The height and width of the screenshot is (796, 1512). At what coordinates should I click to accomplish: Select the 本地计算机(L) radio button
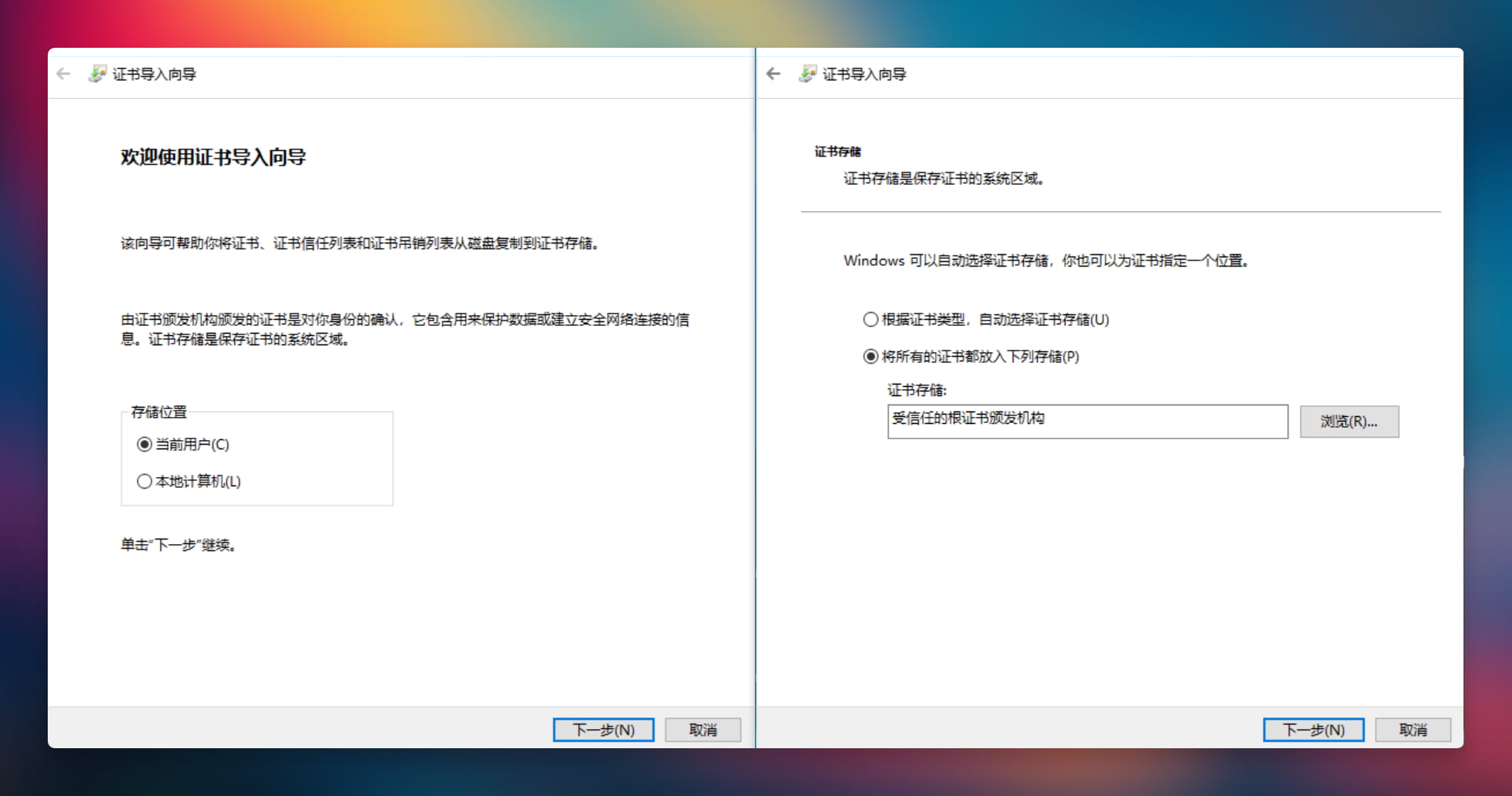145,482
